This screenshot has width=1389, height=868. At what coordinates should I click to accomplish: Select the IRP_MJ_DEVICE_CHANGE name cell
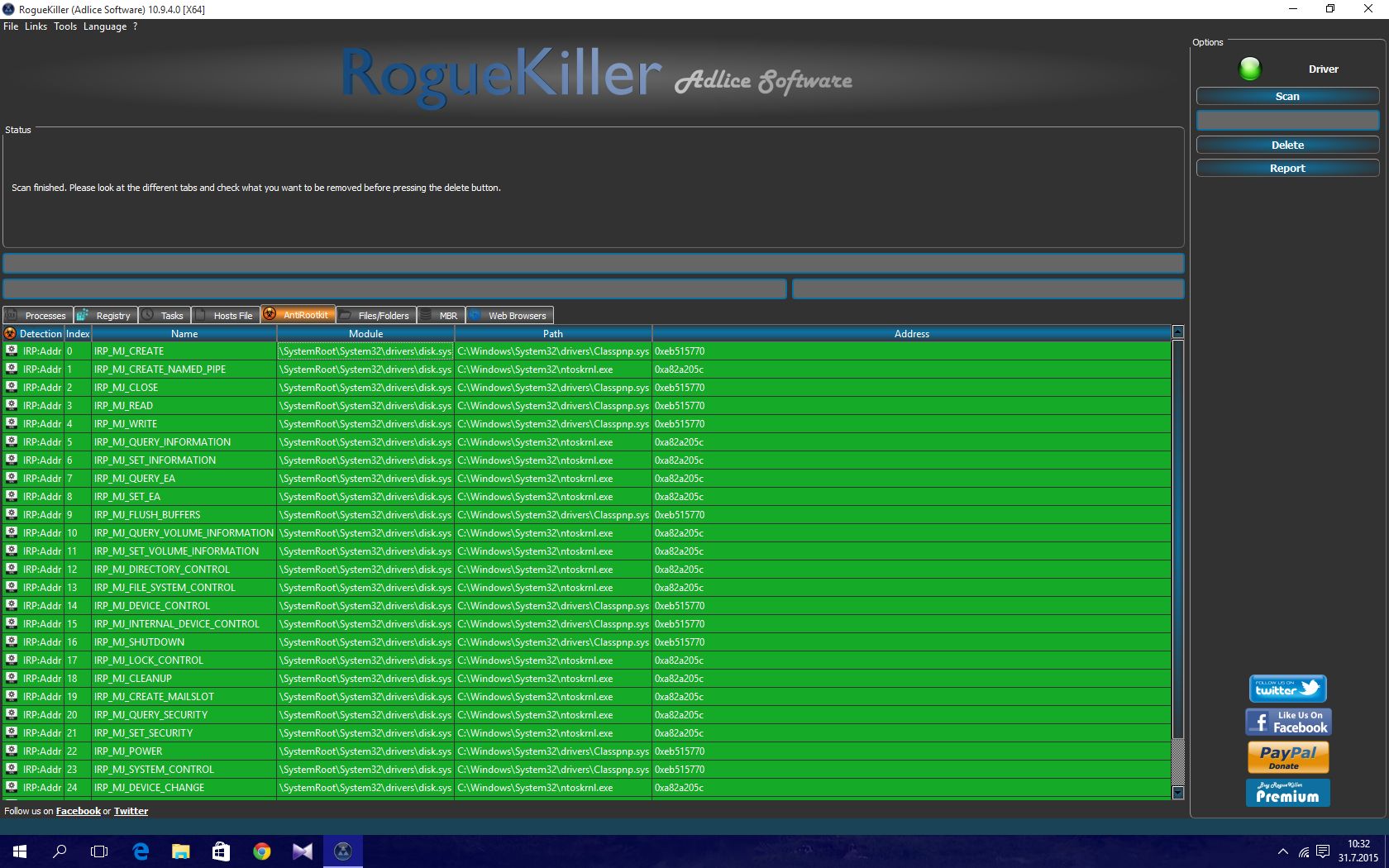(x=184, y=788)
